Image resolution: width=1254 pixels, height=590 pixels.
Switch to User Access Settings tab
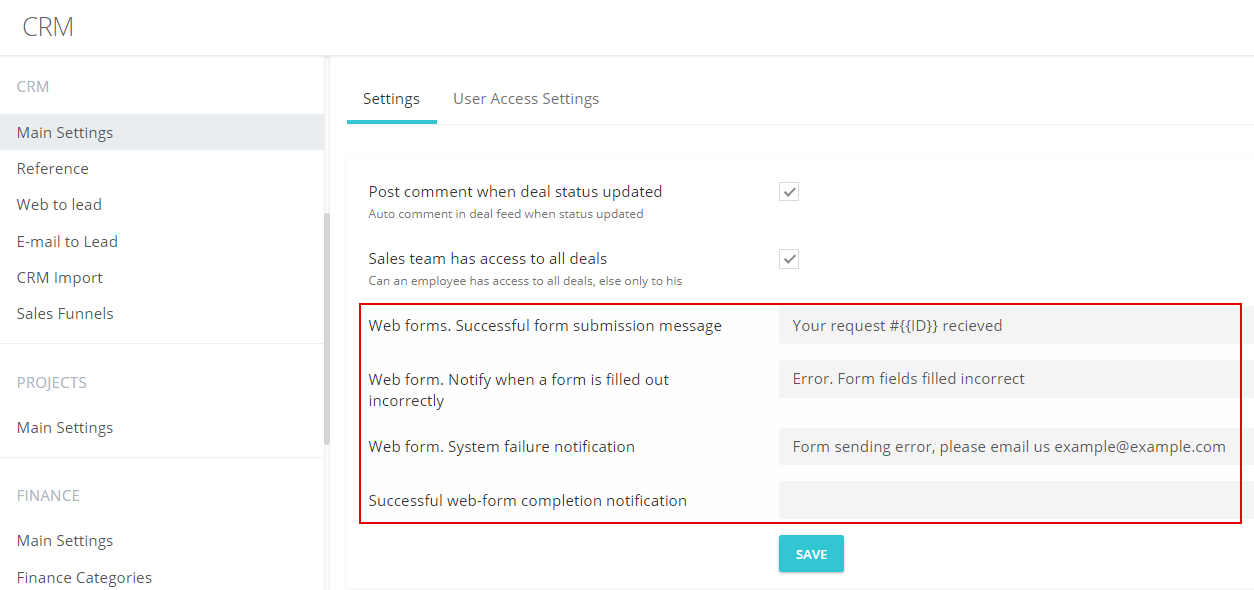click(x=526, y=99)
